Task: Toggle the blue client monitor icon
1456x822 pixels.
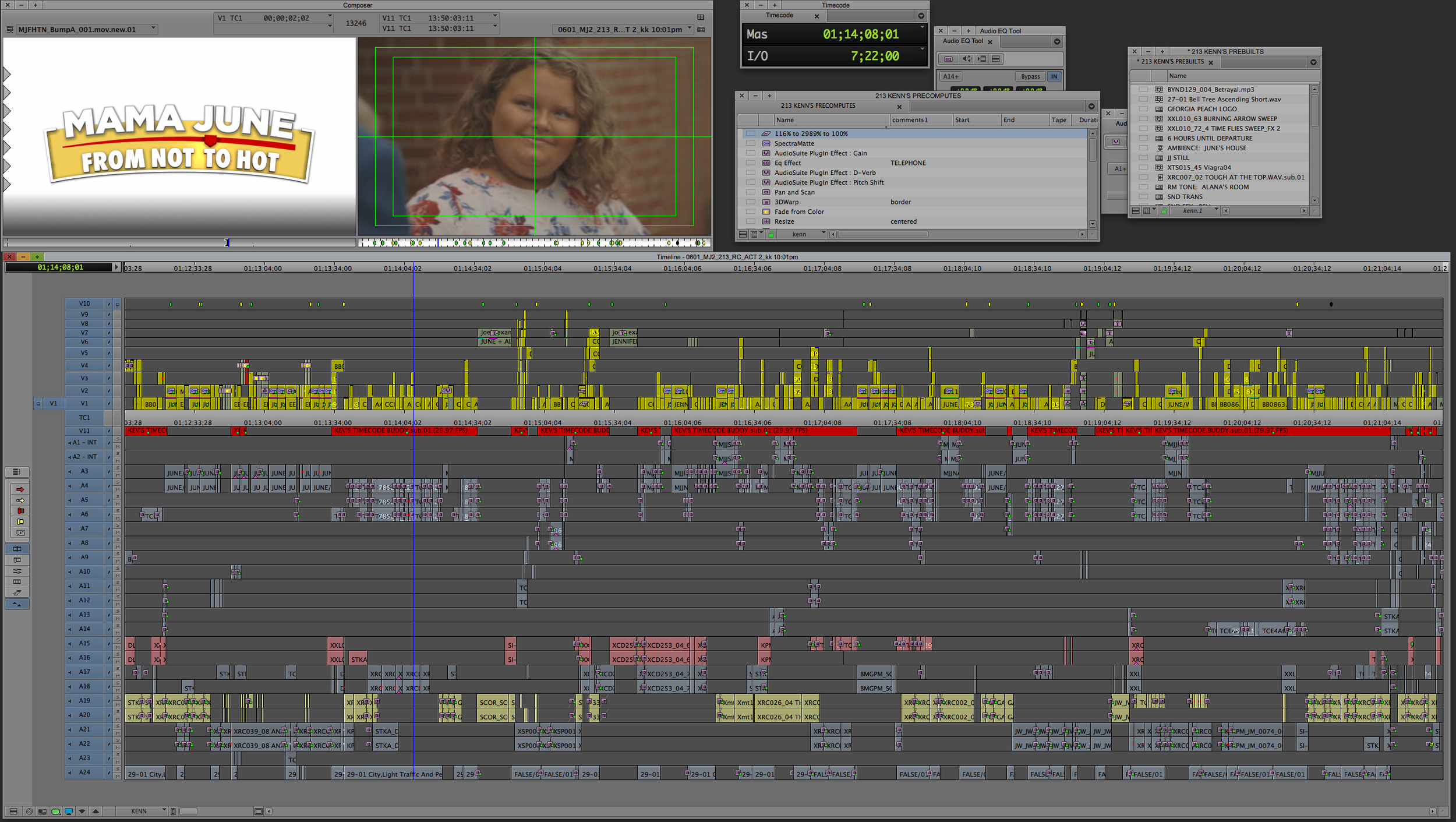Action: tap(69, 811)
